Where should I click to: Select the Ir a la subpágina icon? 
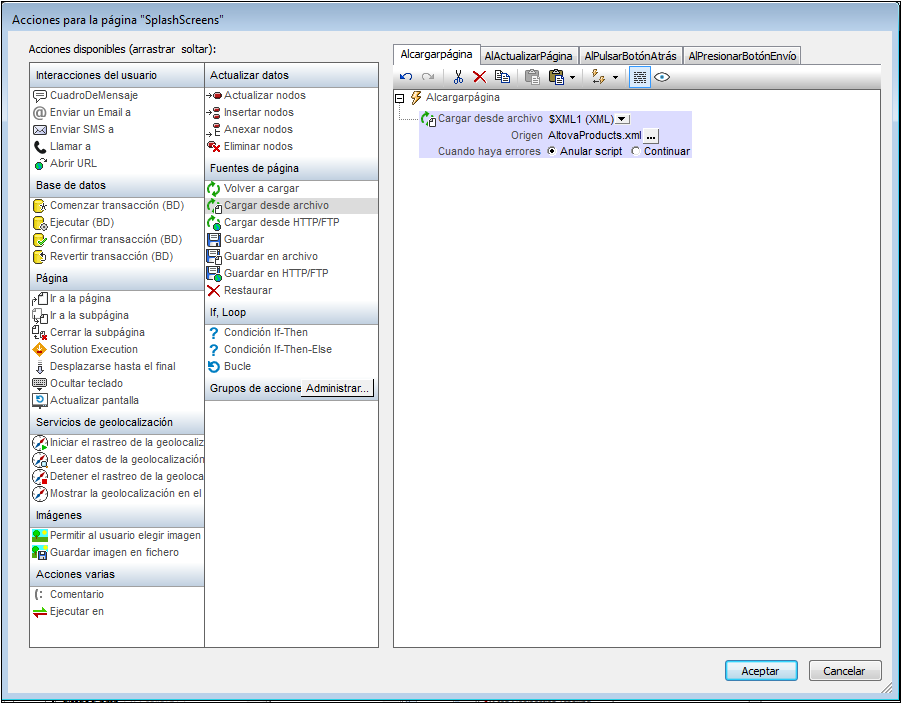[40, 316]
